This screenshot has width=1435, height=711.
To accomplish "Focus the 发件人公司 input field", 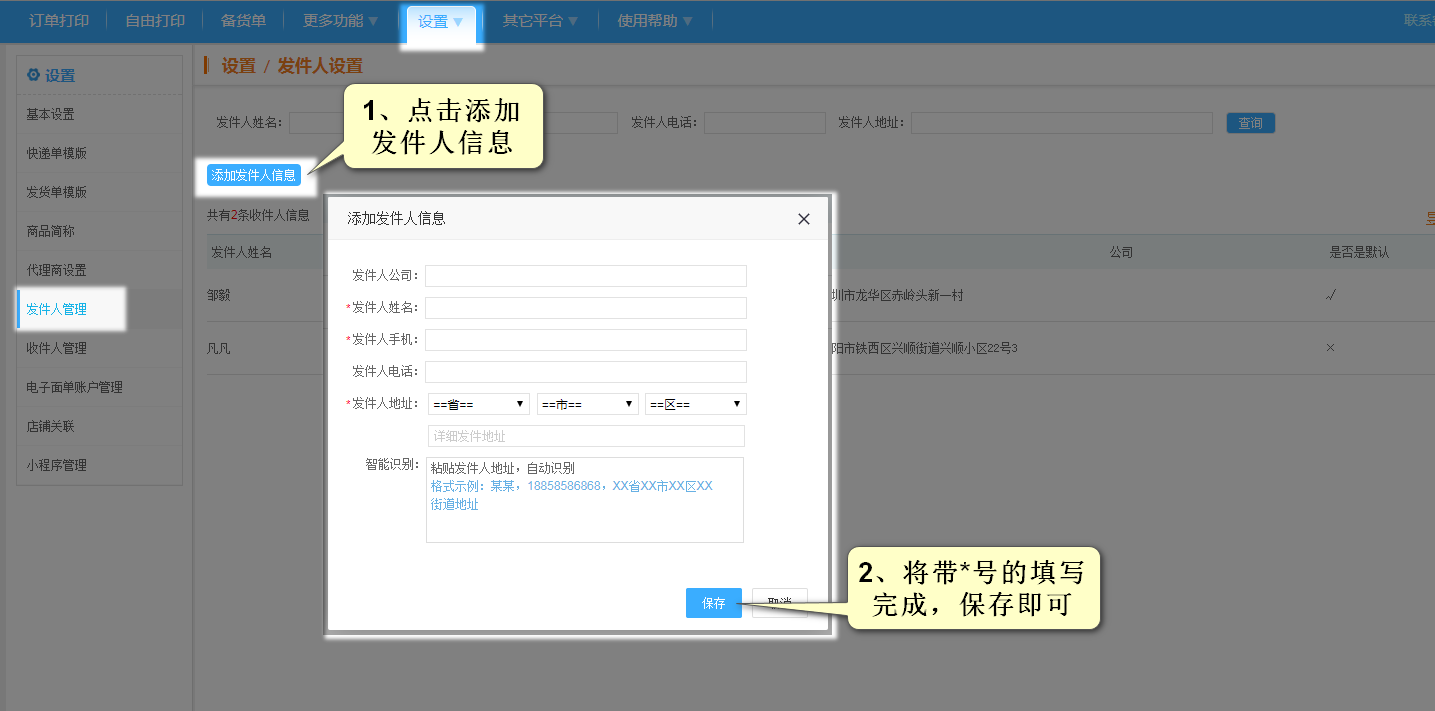I will (586, 276).
